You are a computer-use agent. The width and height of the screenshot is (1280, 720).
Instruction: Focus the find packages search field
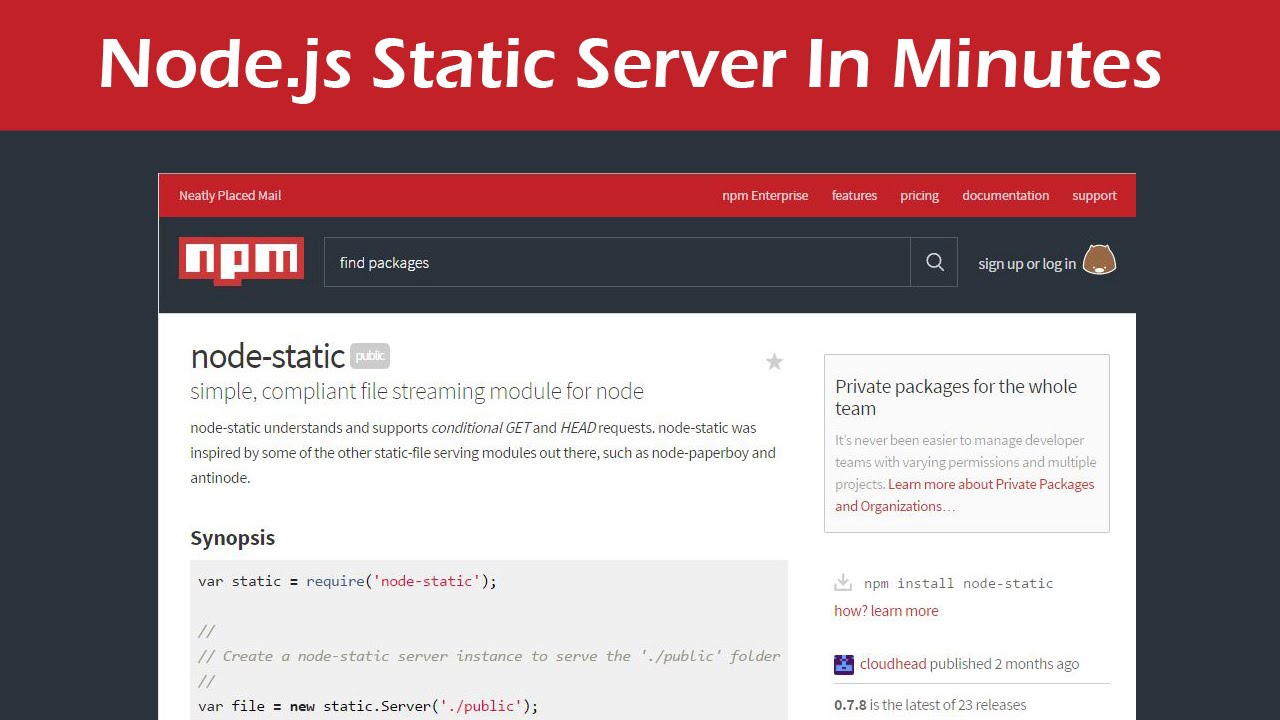click(617, 262)
